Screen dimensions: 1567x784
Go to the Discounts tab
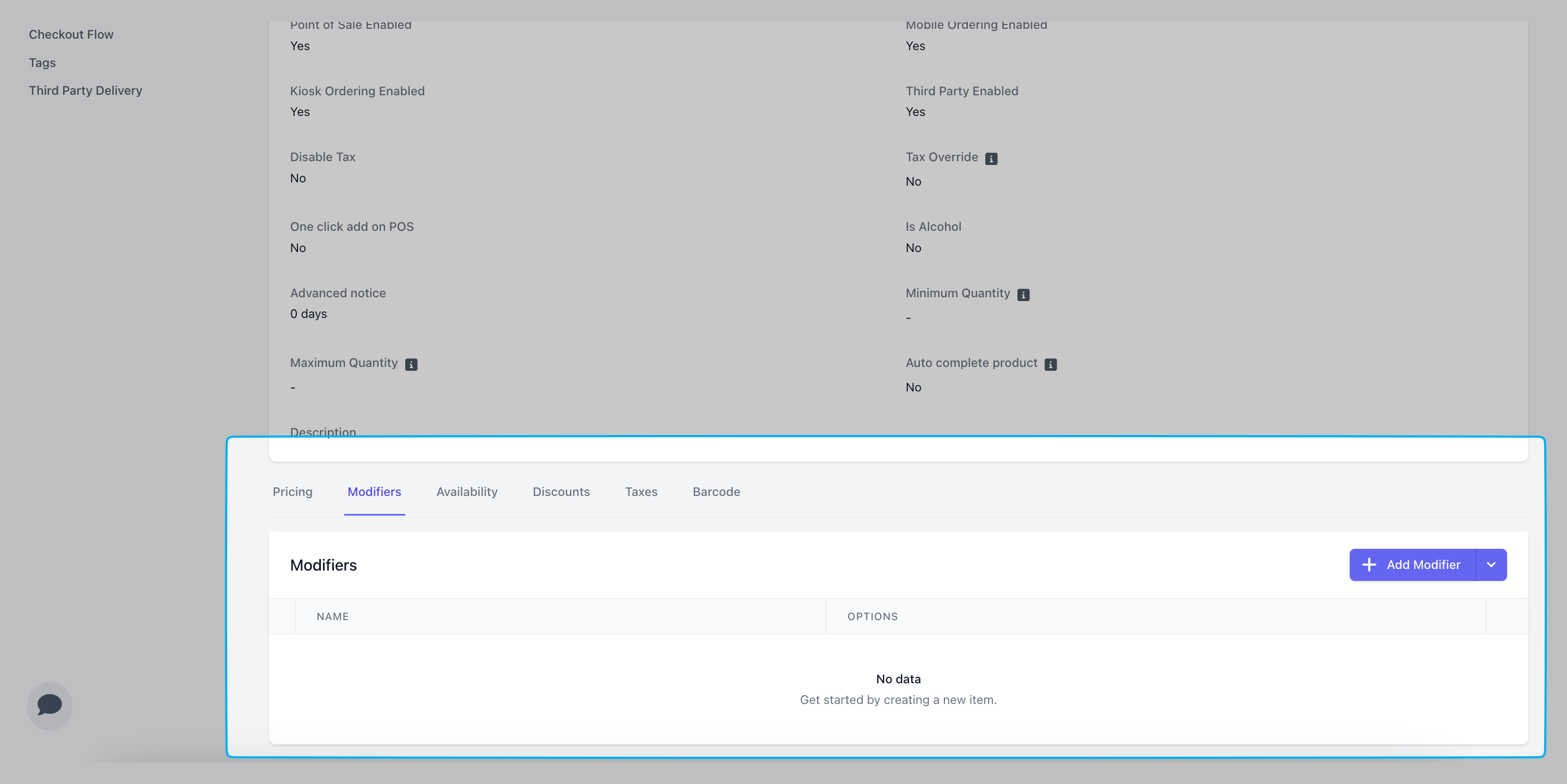pyautogui.click(x=561, y=492)
